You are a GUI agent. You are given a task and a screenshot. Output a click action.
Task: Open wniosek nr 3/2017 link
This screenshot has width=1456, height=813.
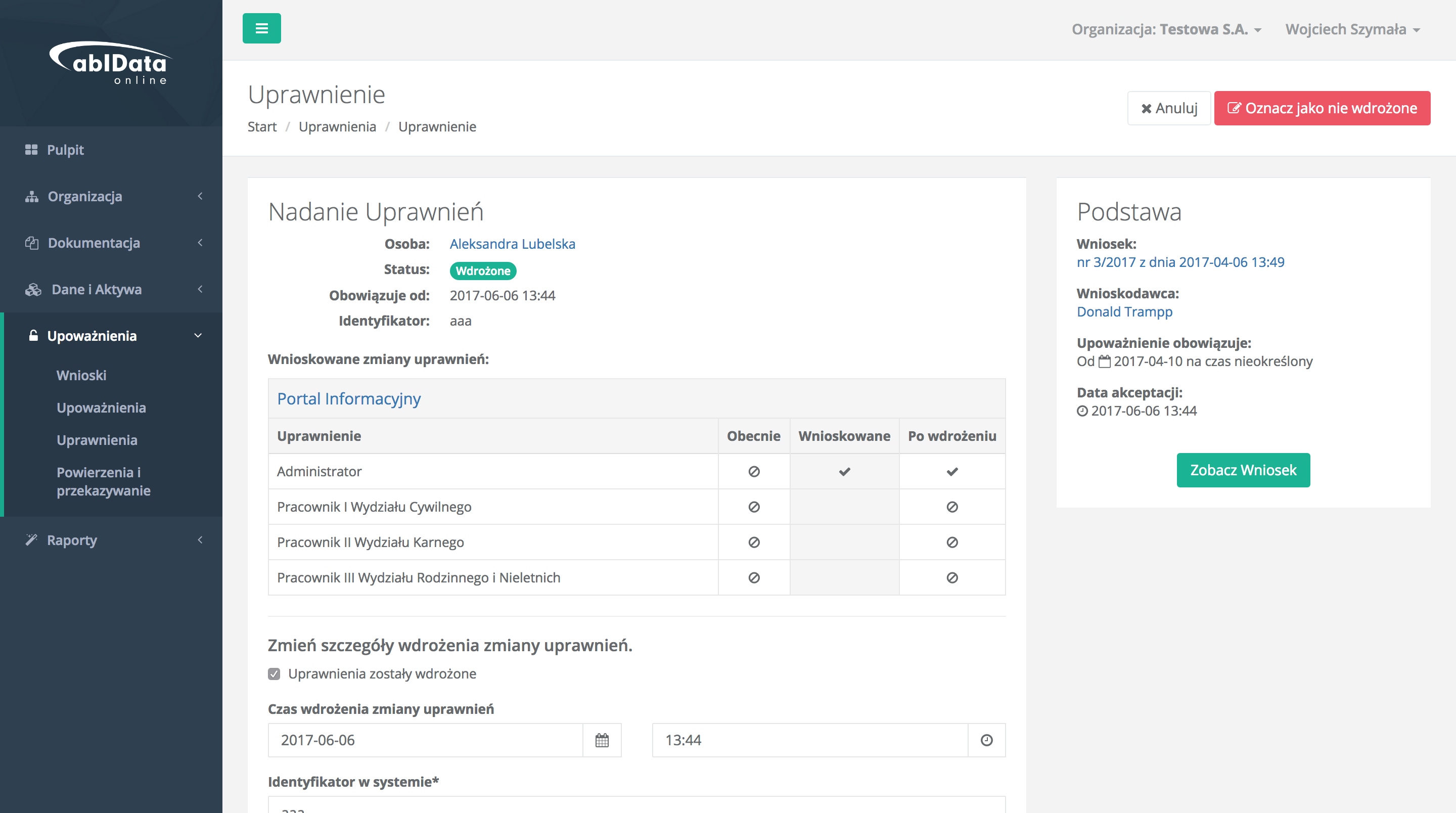pos(1181,262)
